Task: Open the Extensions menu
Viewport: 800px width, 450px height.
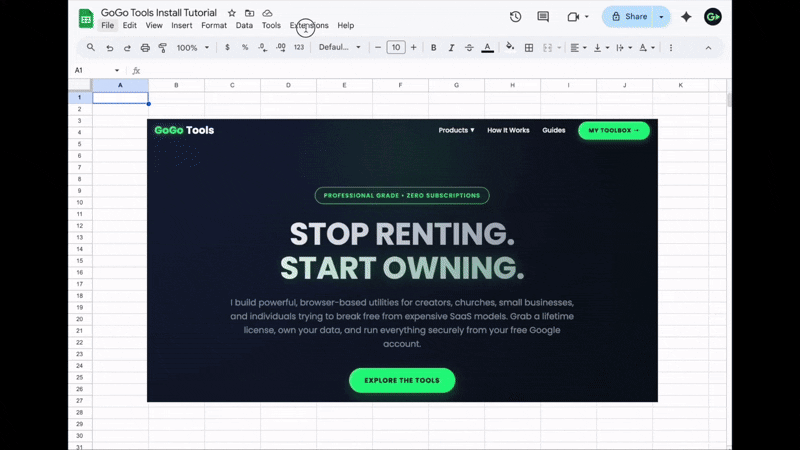Action: tap(309, 26)
